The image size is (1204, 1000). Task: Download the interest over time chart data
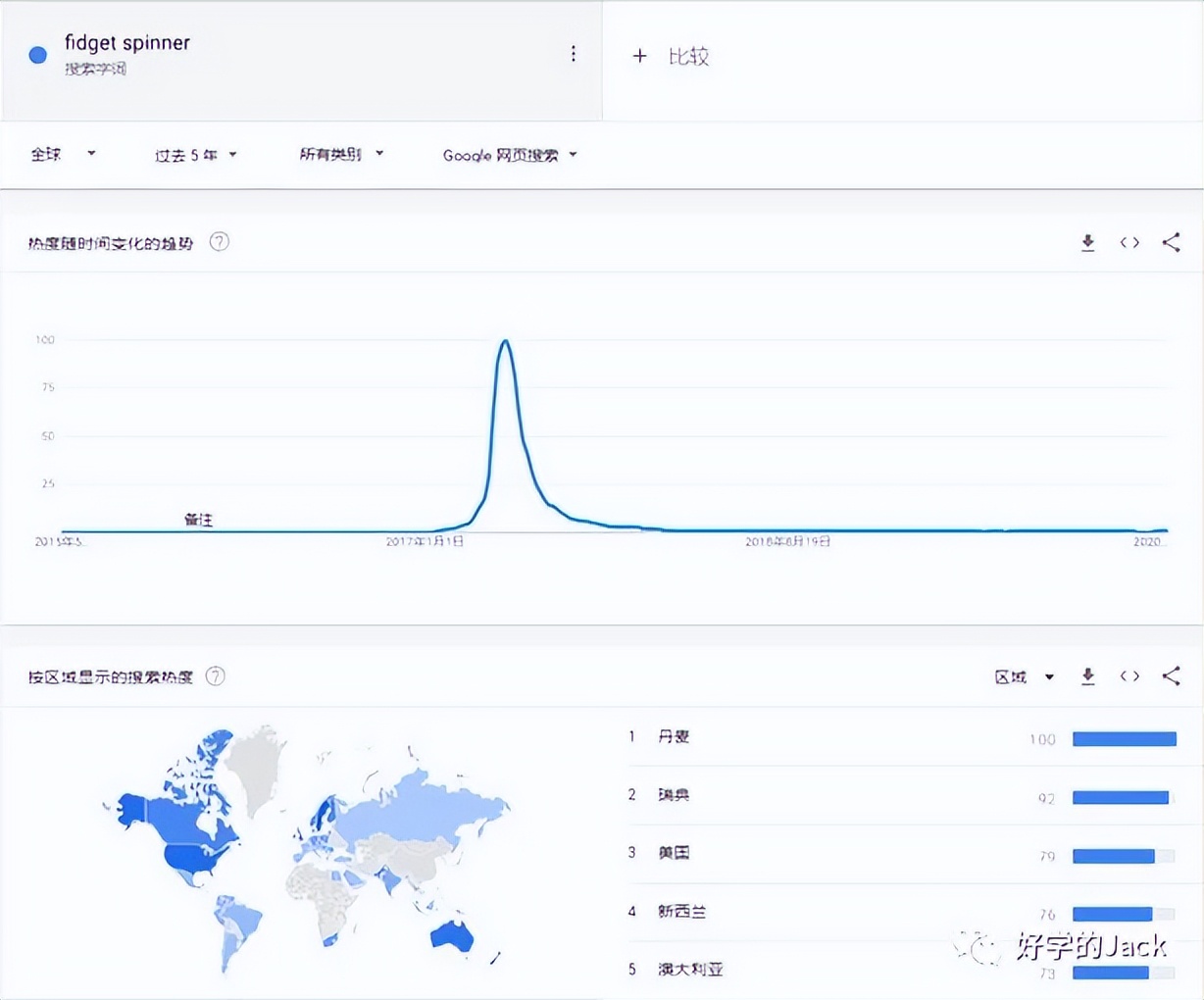pos(1087,243)
